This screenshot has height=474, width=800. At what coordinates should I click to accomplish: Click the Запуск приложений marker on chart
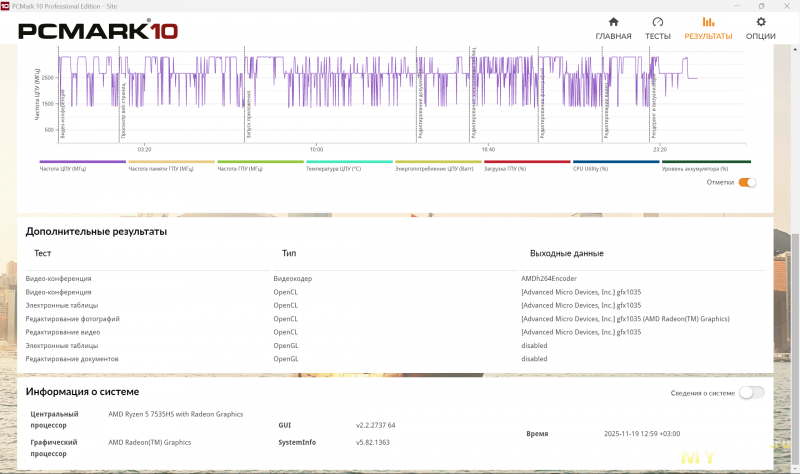(248, 116)
